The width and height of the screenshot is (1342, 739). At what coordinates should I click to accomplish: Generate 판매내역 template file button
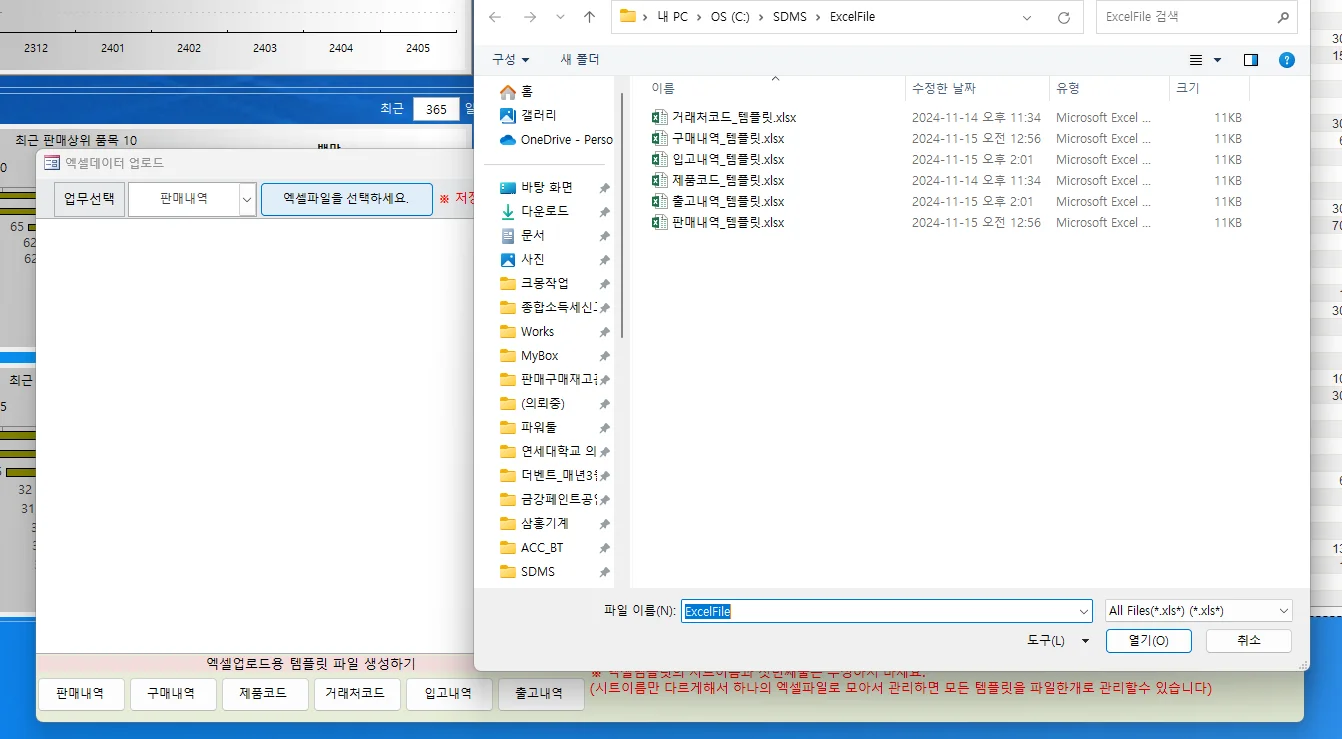80,693
